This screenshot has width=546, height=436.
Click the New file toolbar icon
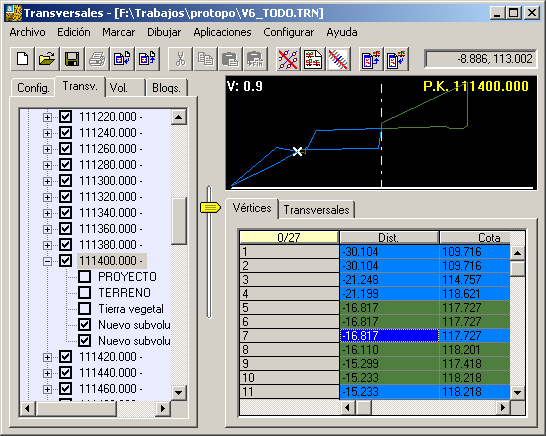point(22,59)
